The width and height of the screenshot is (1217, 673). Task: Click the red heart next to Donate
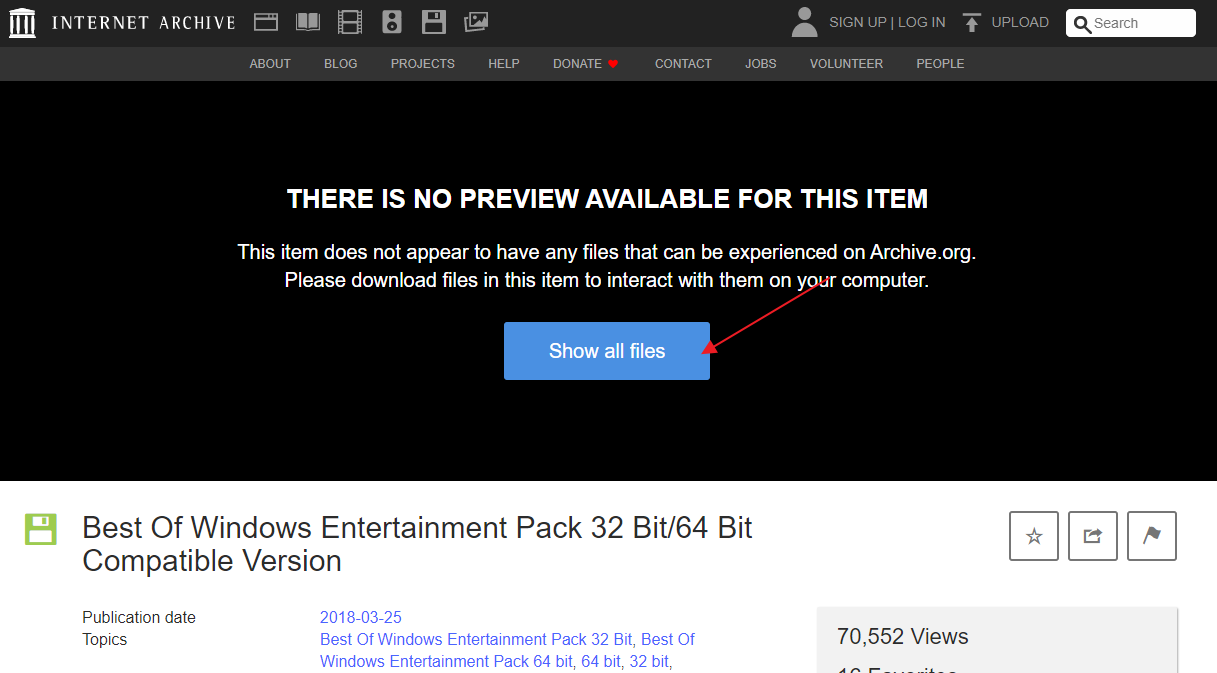(613, 64)
